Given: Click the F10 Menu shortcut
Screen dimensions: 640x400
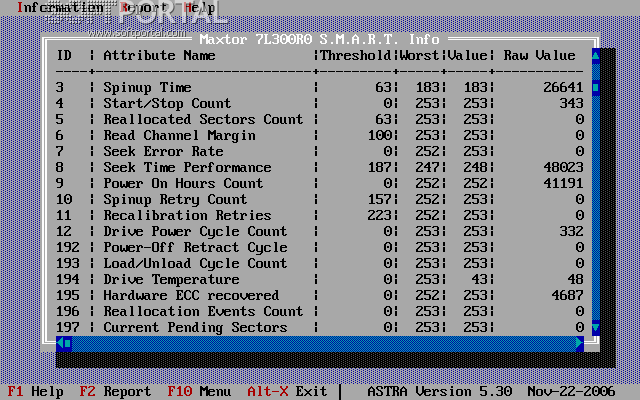Looking at the screenshot, I should click(x=199, y=391).
